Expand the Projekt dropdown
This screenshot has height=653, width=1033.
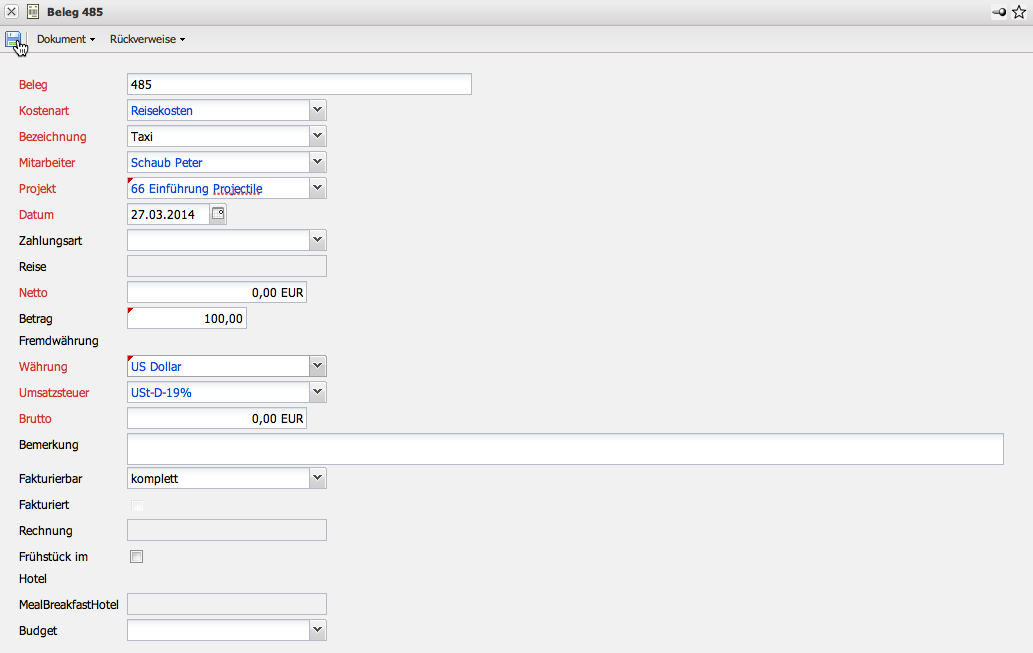[x=318, y=188]
